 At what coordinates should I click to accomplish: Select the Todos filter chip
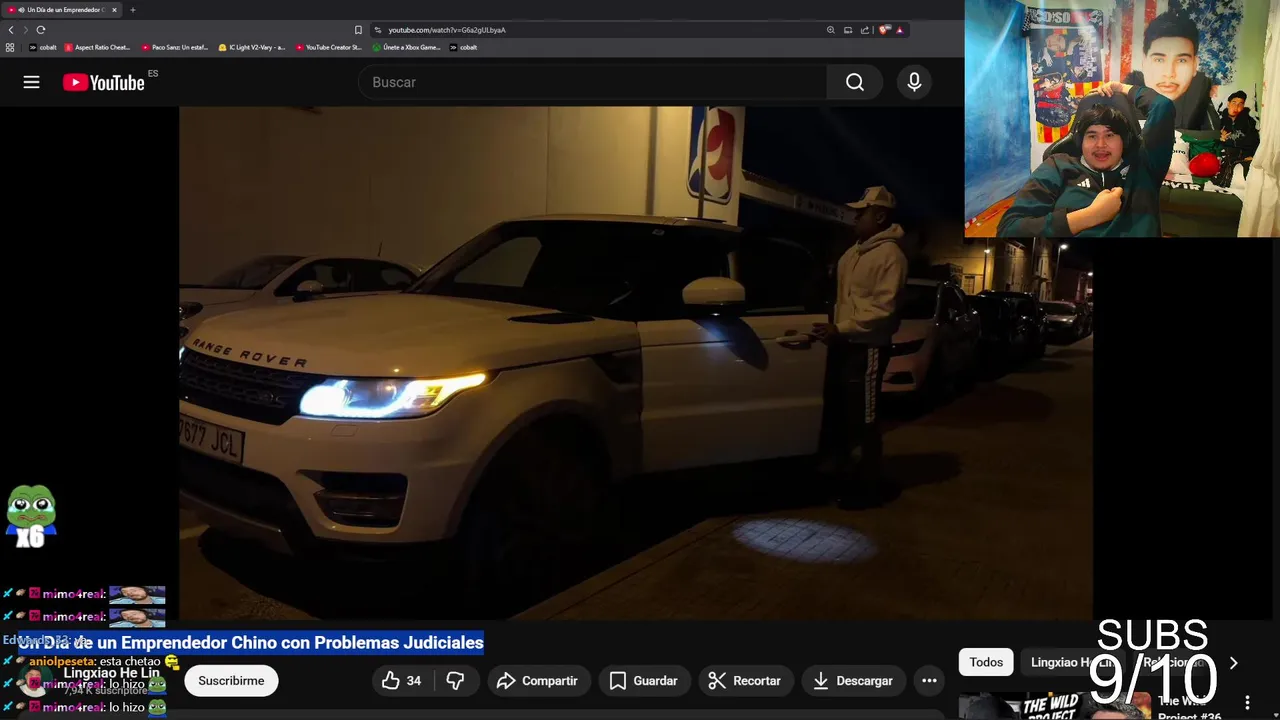(986, 662)
